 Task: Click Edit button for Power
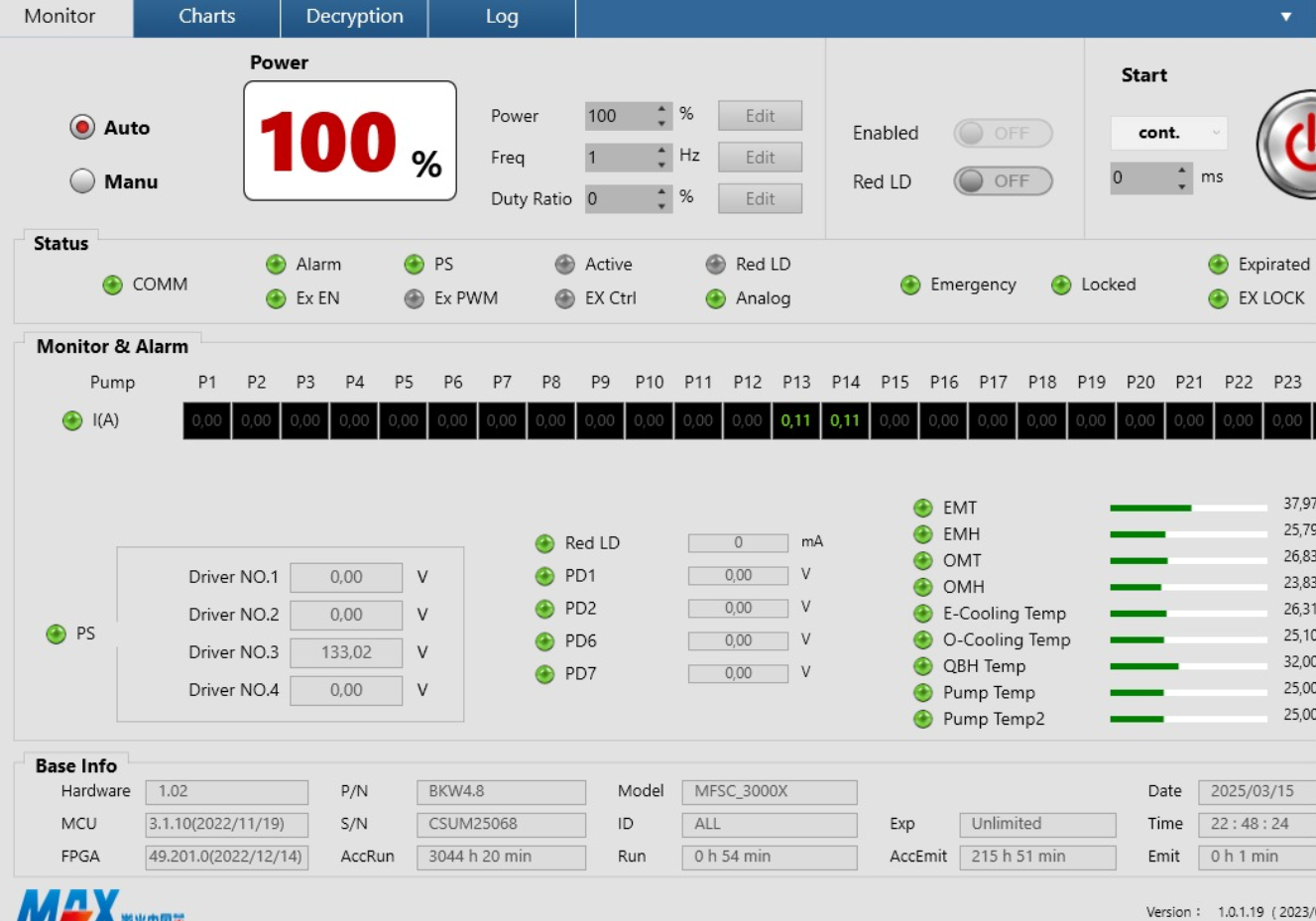tap(760, 116)
